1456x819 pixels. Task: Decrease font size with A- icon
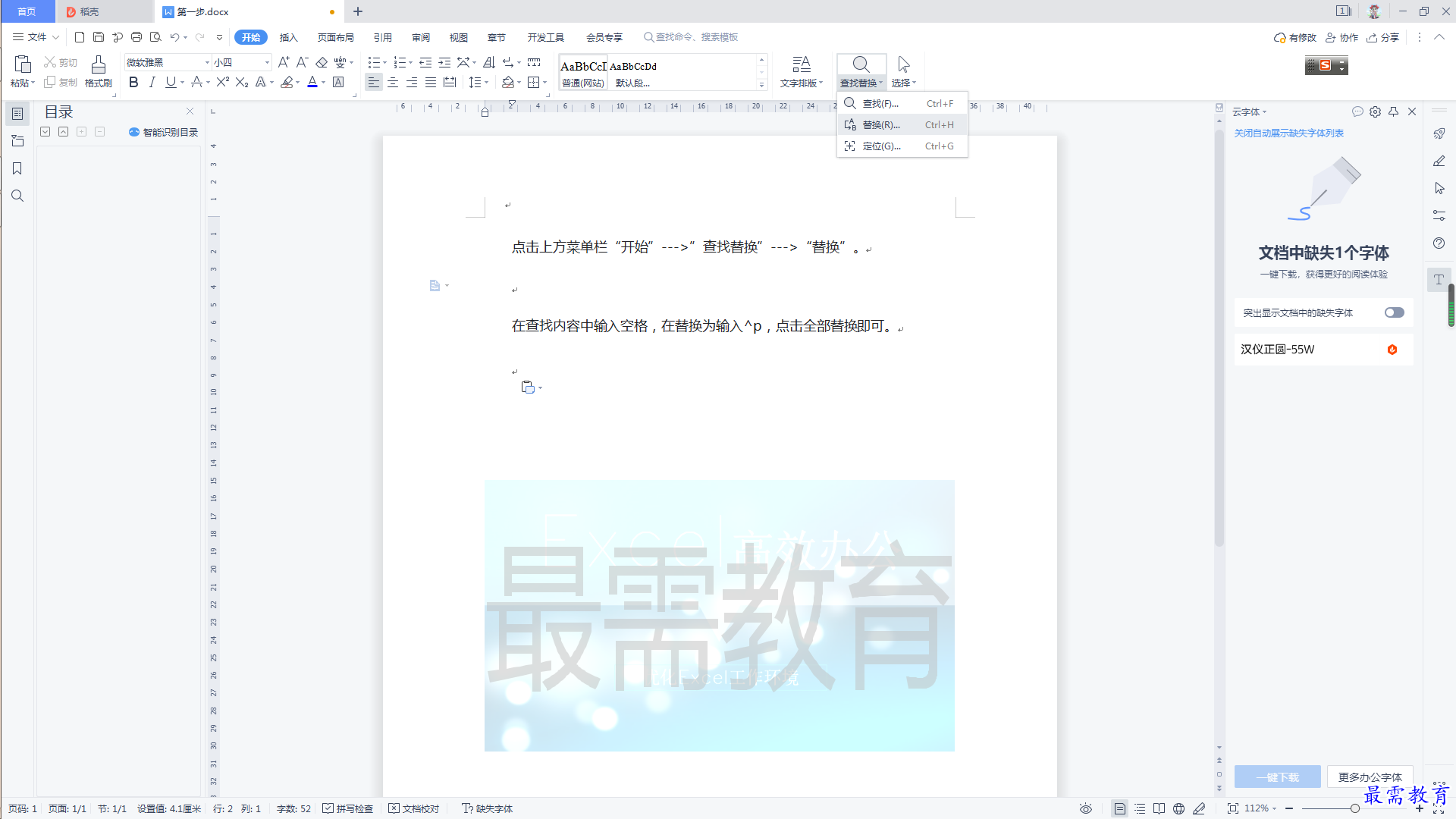pos(302,62)
